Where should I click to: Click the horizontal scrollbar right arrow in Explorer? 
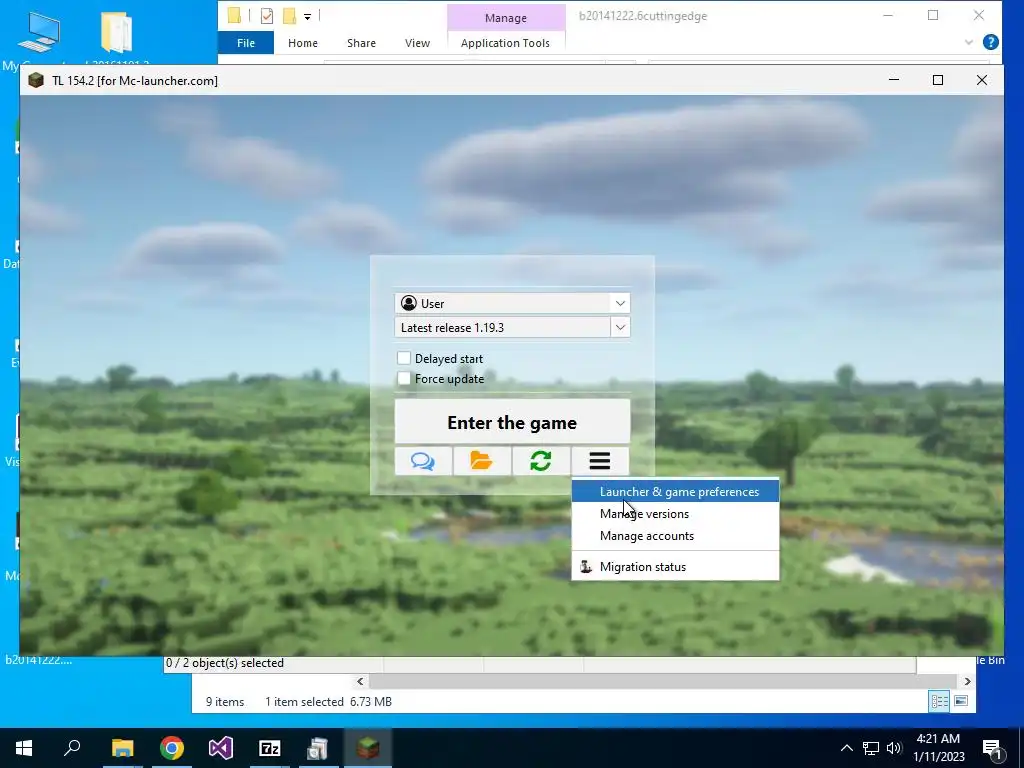[967, 681]
